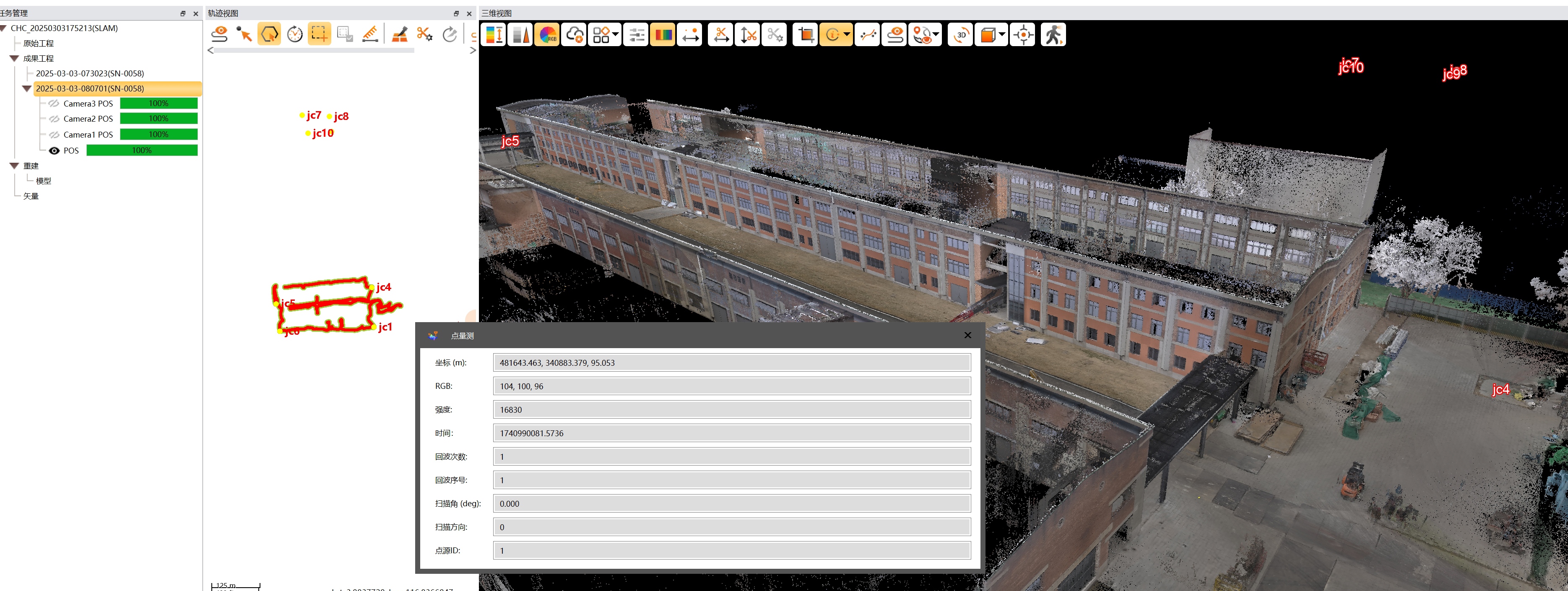Close the 点量测 dialog
This screenshot has height=591, width=1568.
click(x=968, y=336)
